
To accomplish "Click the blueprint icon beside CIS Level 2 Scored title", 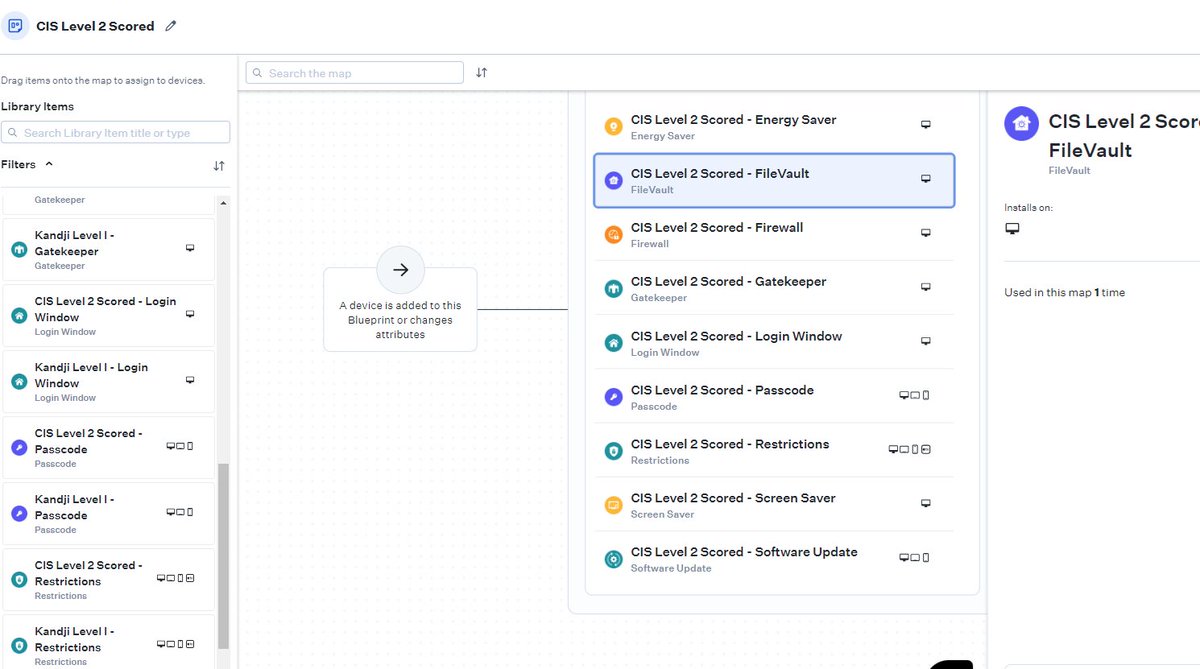I will (14, 26).
